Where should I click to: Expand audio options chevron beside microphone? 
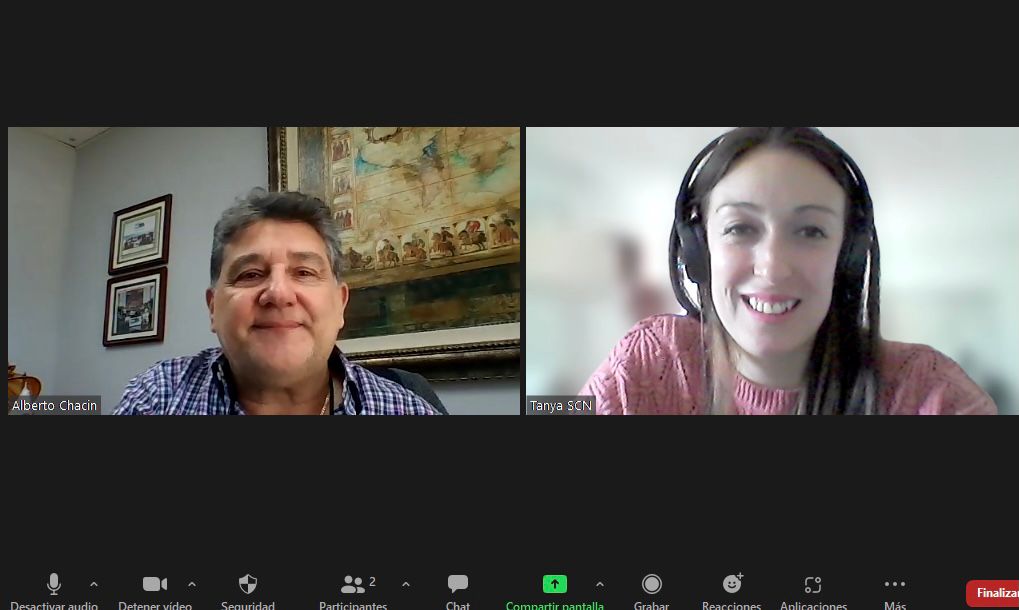coord(94,584)
